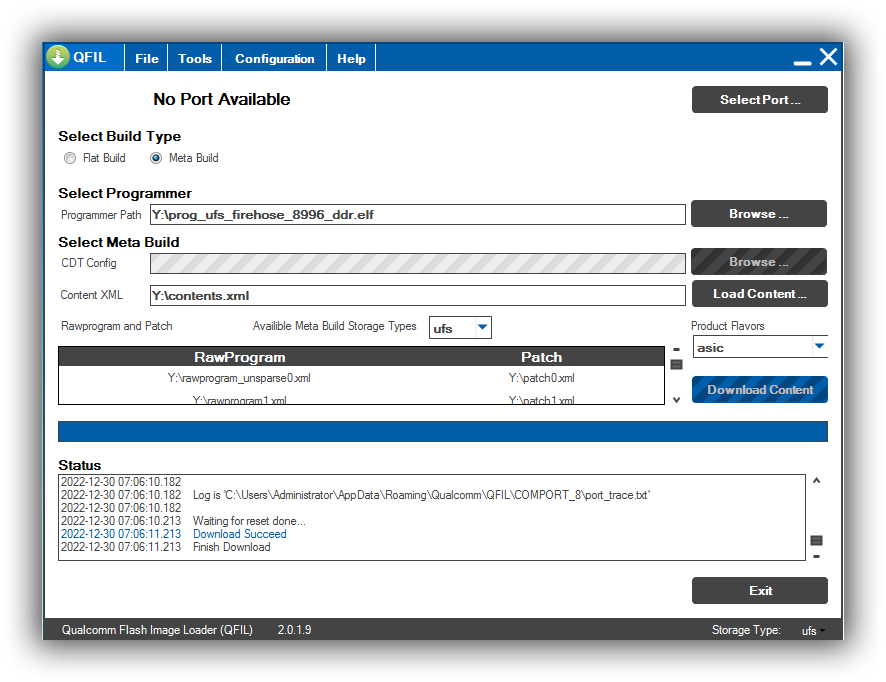Viewport: 886px width, 682px height.
Task: Select the patch0.xml entry
Action: [x=541, y=378]
